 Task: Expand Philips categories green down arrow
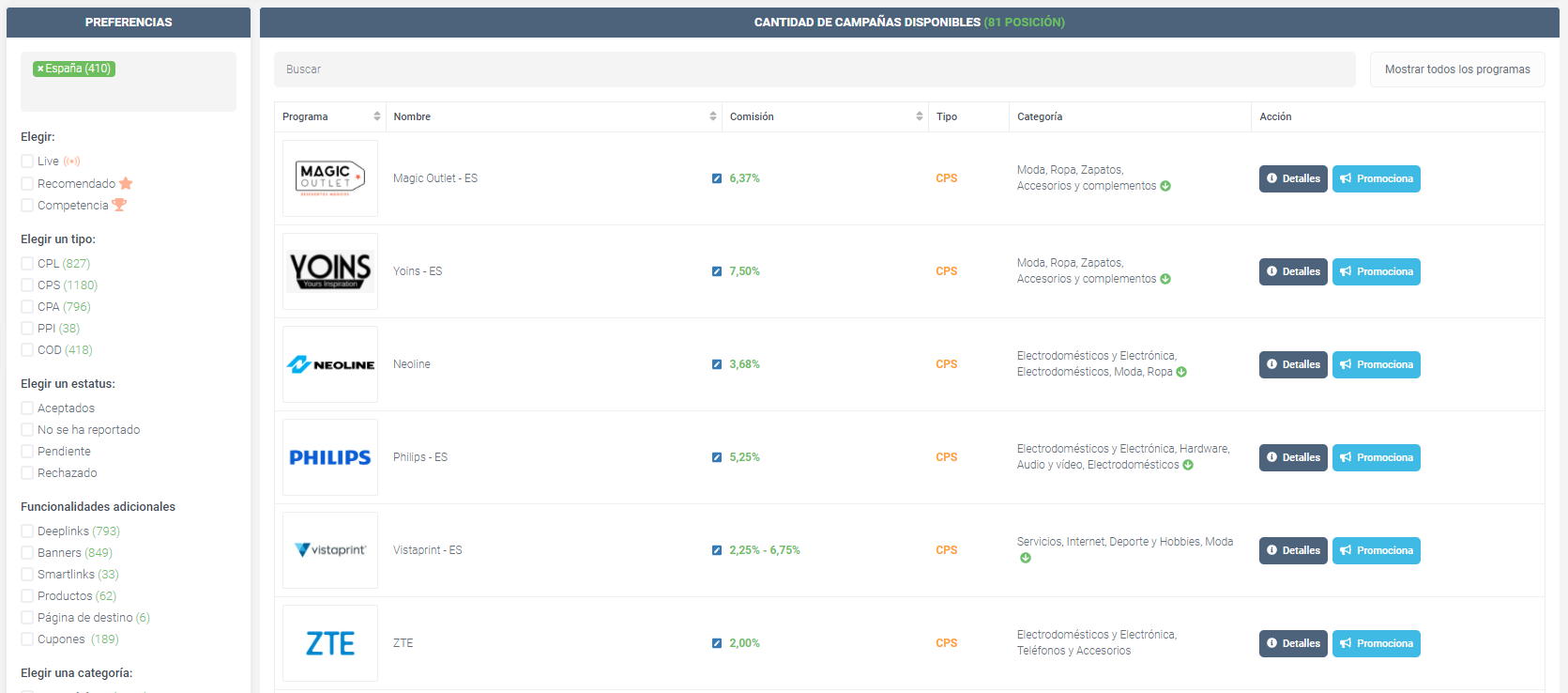1188,465
